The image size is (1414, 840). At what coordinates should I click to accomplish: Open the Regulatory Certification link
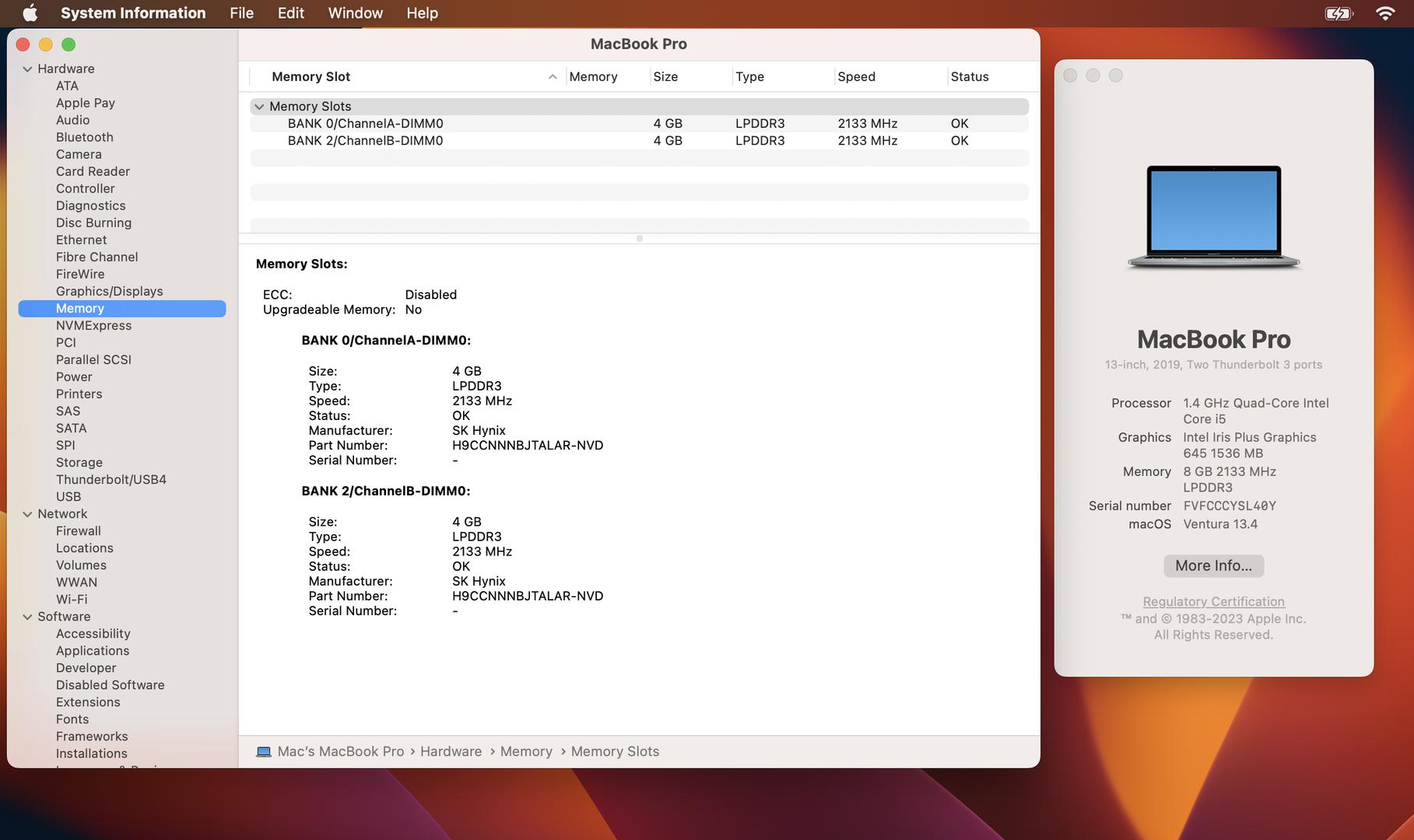click(1213, 601)
